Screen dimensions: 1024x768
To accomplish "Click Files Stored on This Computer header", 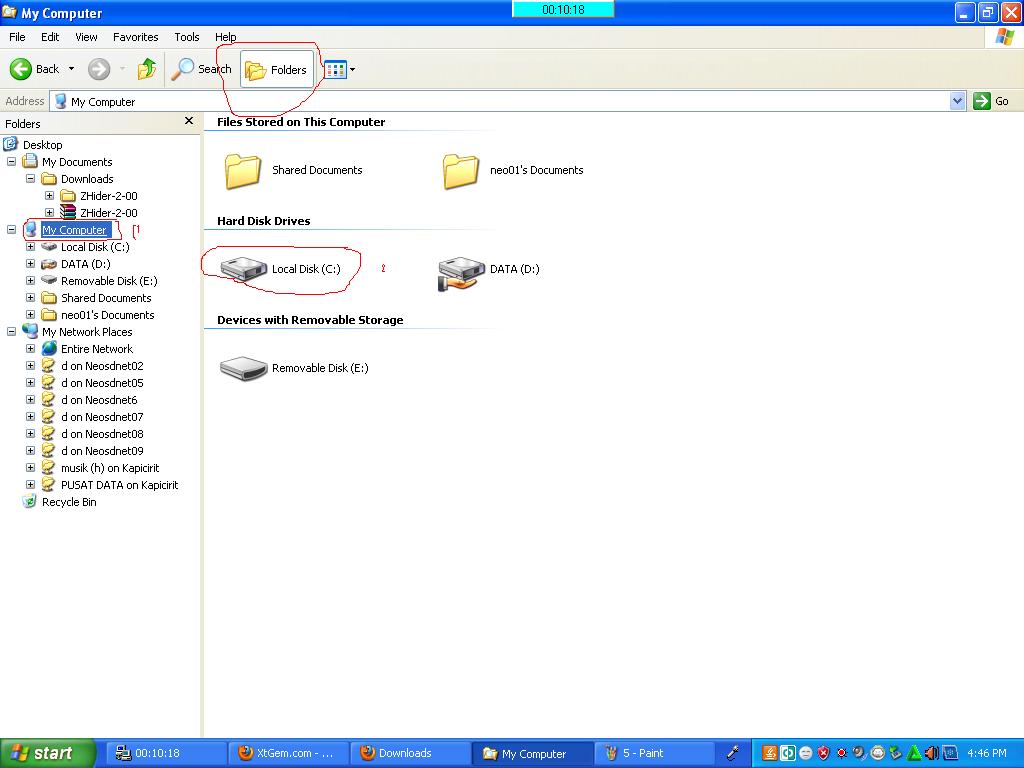I will pos(301,122).
